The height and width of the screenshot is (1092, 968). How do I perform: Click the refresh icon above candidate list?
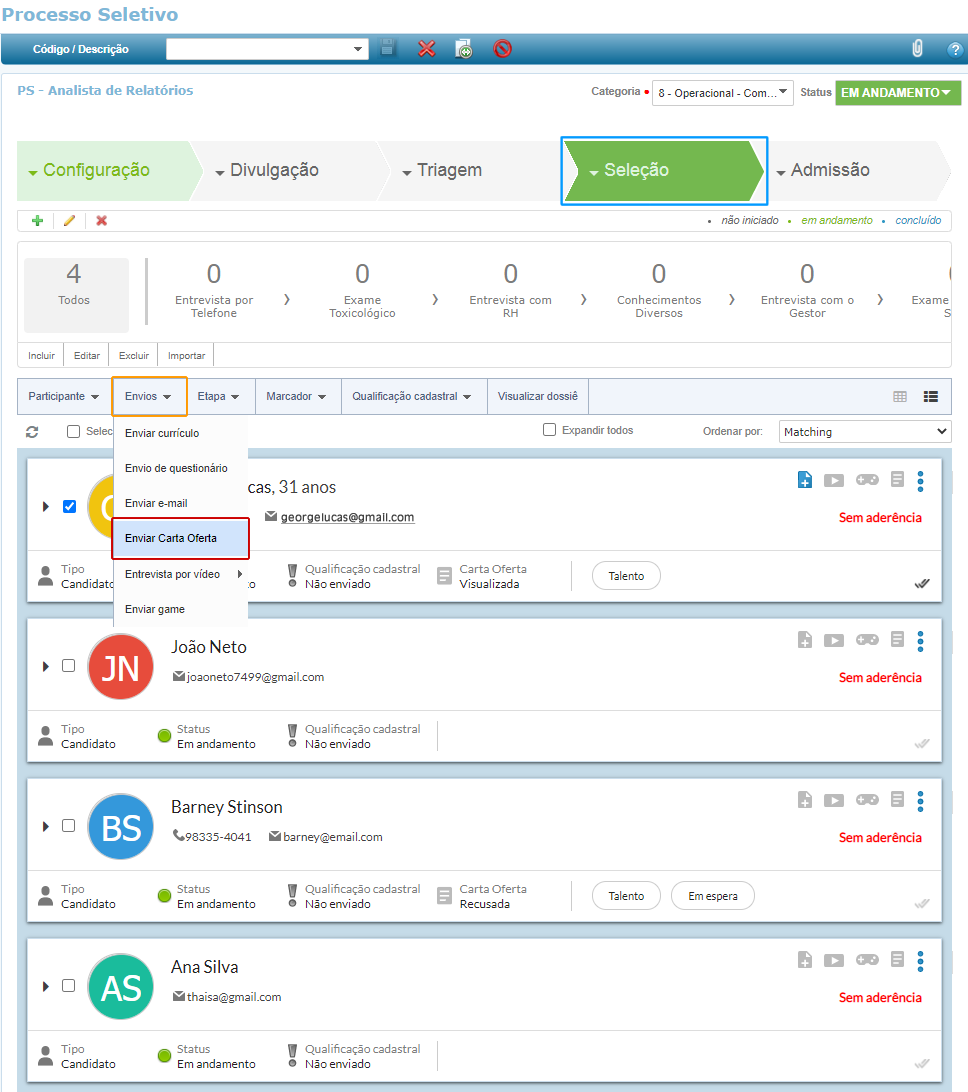32,431
